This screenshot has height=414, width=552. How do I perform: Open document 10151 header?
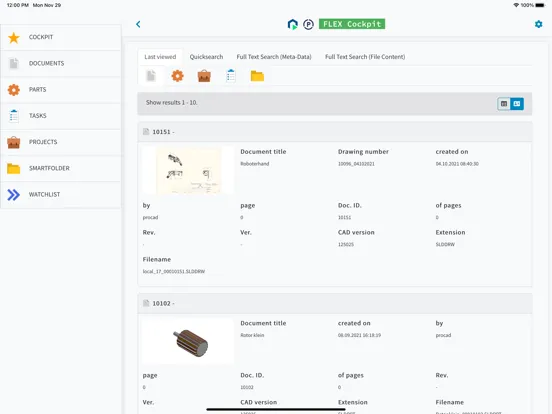[334, 132]
